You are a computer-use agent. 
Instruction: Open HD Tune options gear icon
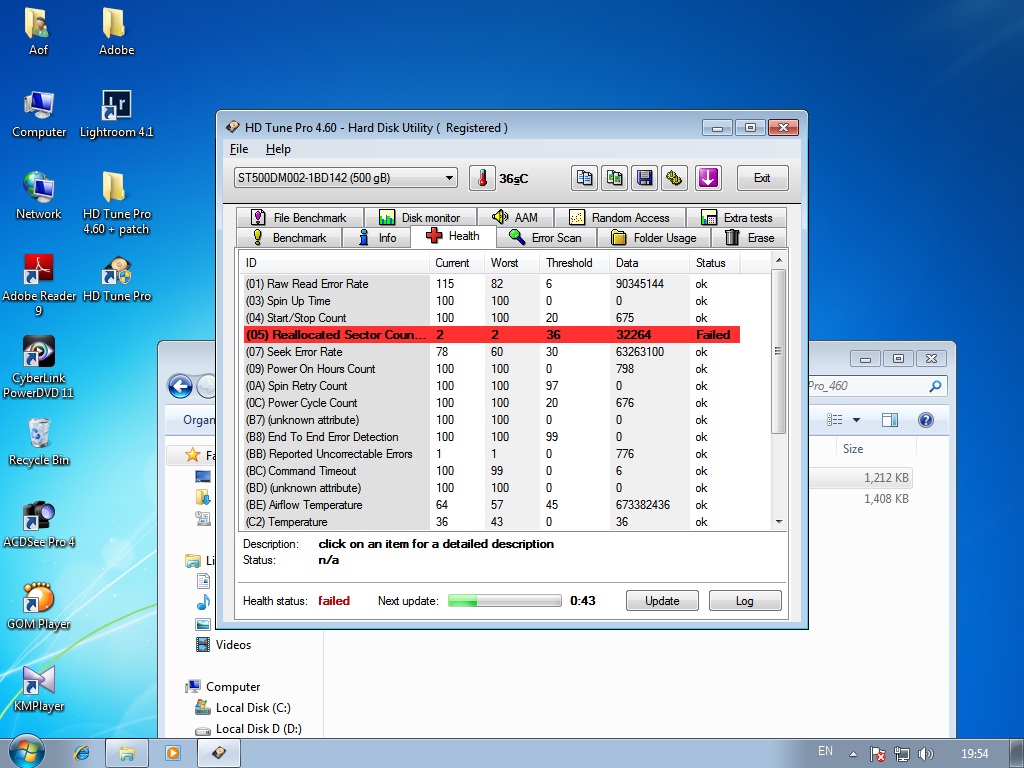[675, 178]
